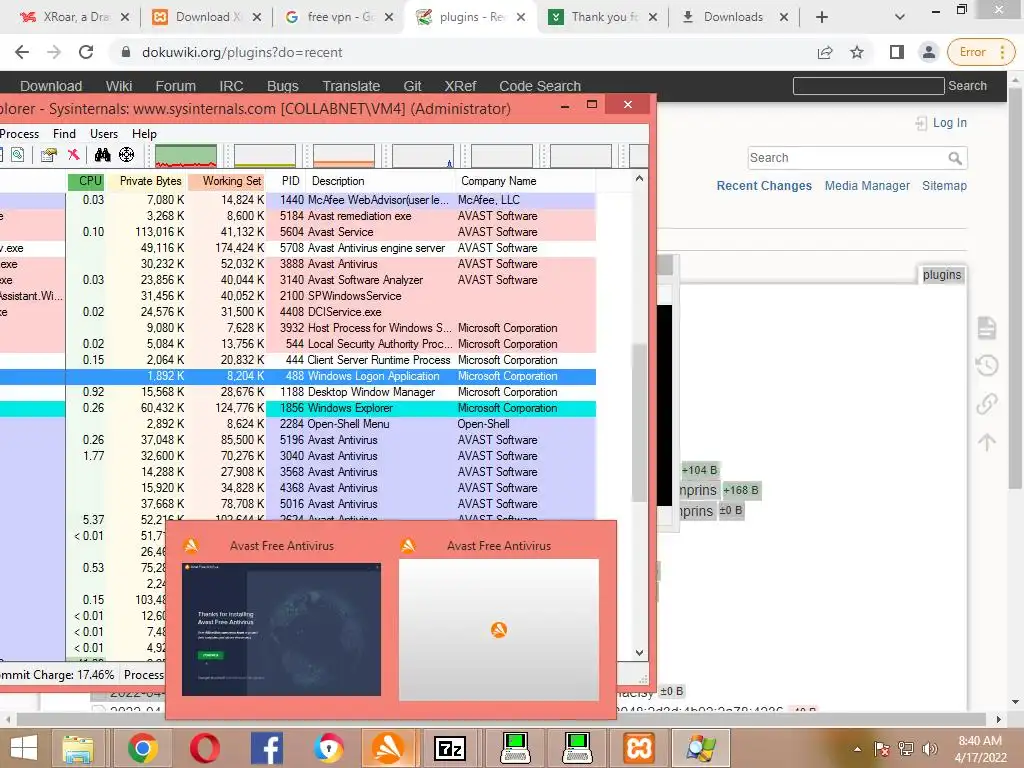Open the Media Manager link
Screen dimensions: 1024x768
(867, 185)
